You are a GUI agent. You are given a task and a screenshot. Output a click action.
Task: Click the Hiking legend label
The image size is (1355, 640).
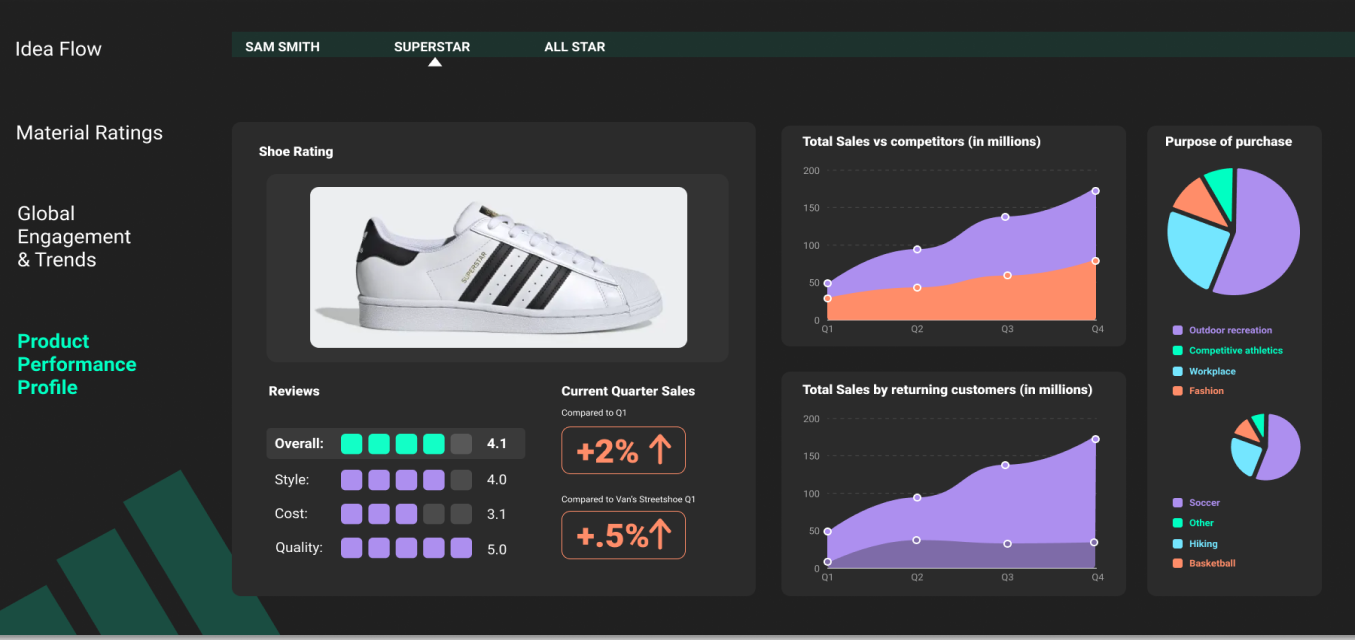tap(1203, 544)
